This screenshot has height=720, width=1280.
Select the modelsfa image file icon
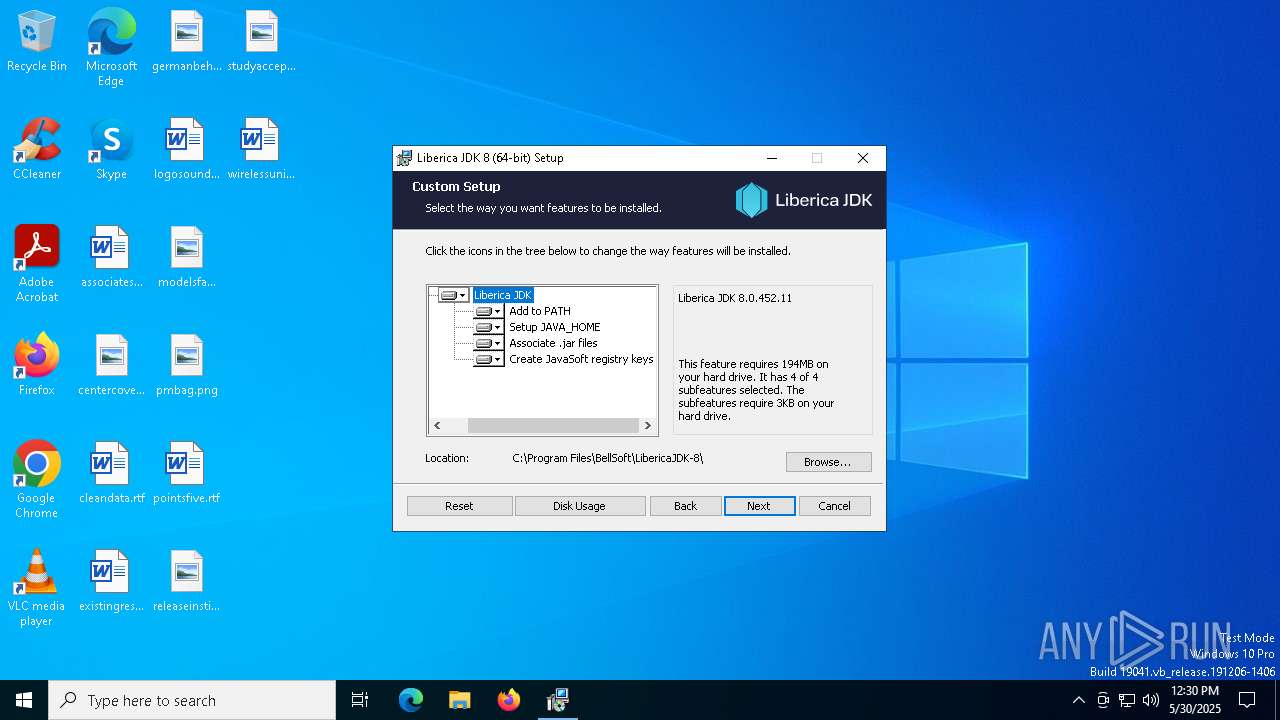187,258
